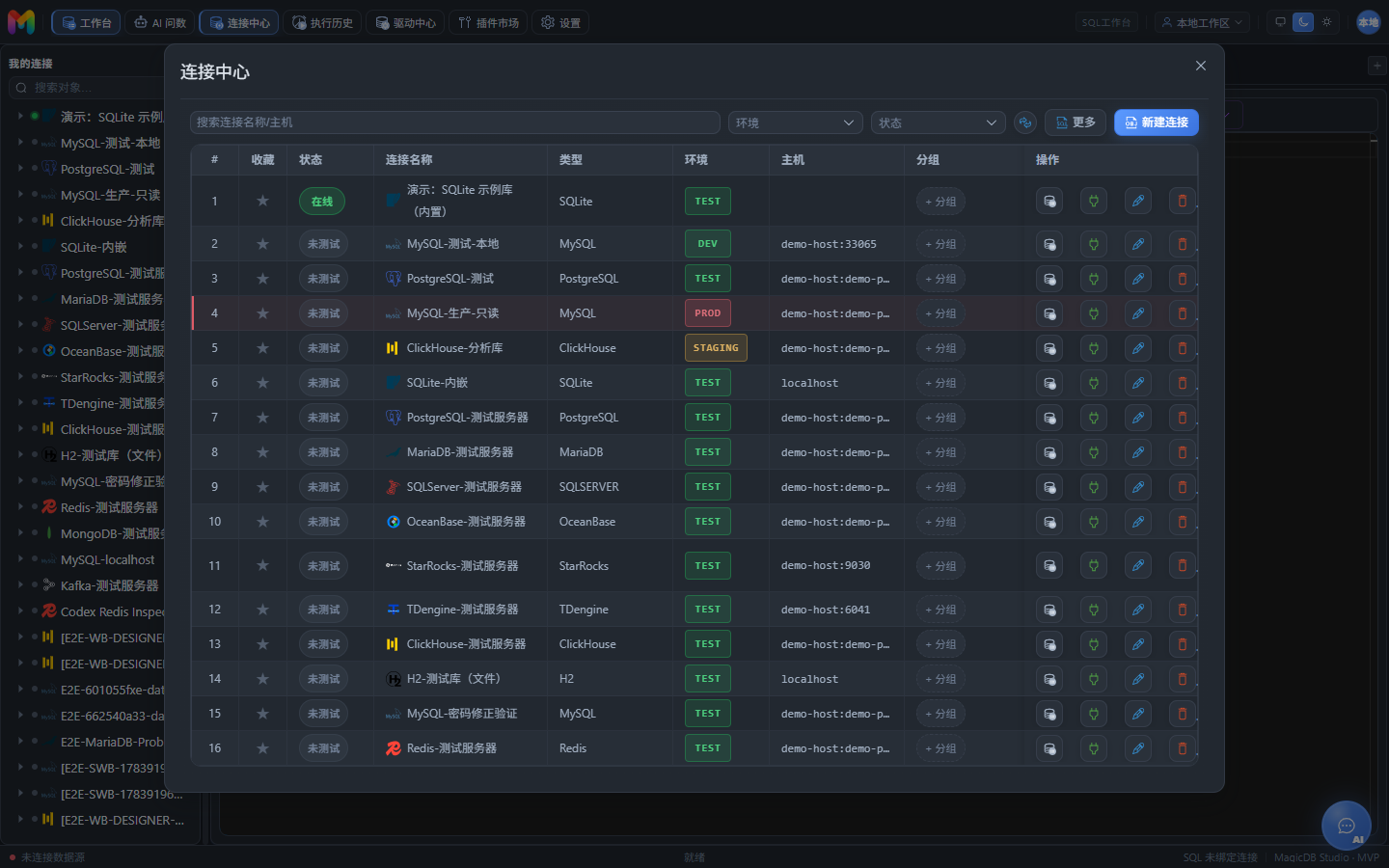The image size is (1389, 868).
Task: Click the floating AI chat assistant button
Action: 1347,826
